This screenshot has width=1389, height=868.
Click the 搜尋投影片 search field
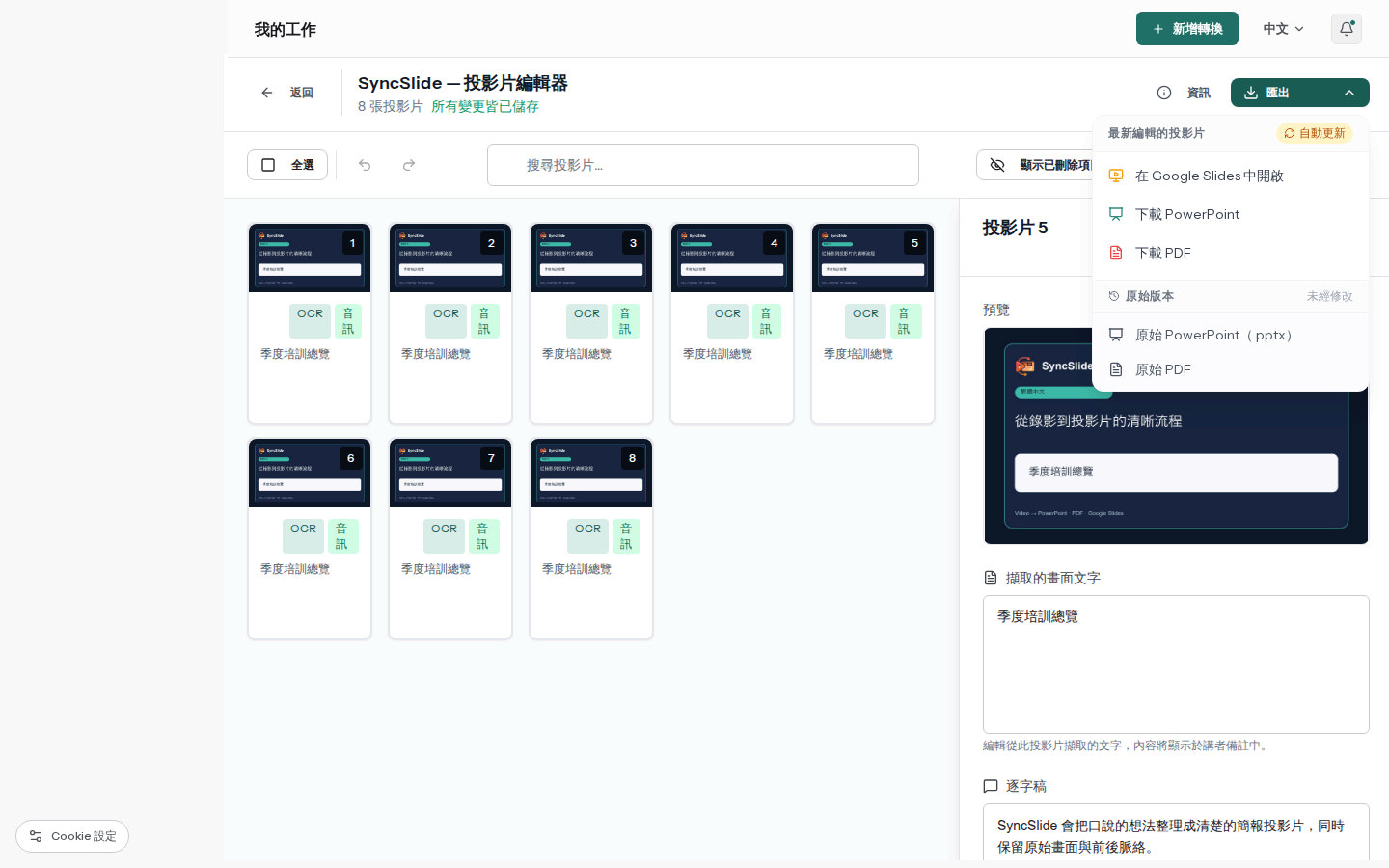(703, 165)
